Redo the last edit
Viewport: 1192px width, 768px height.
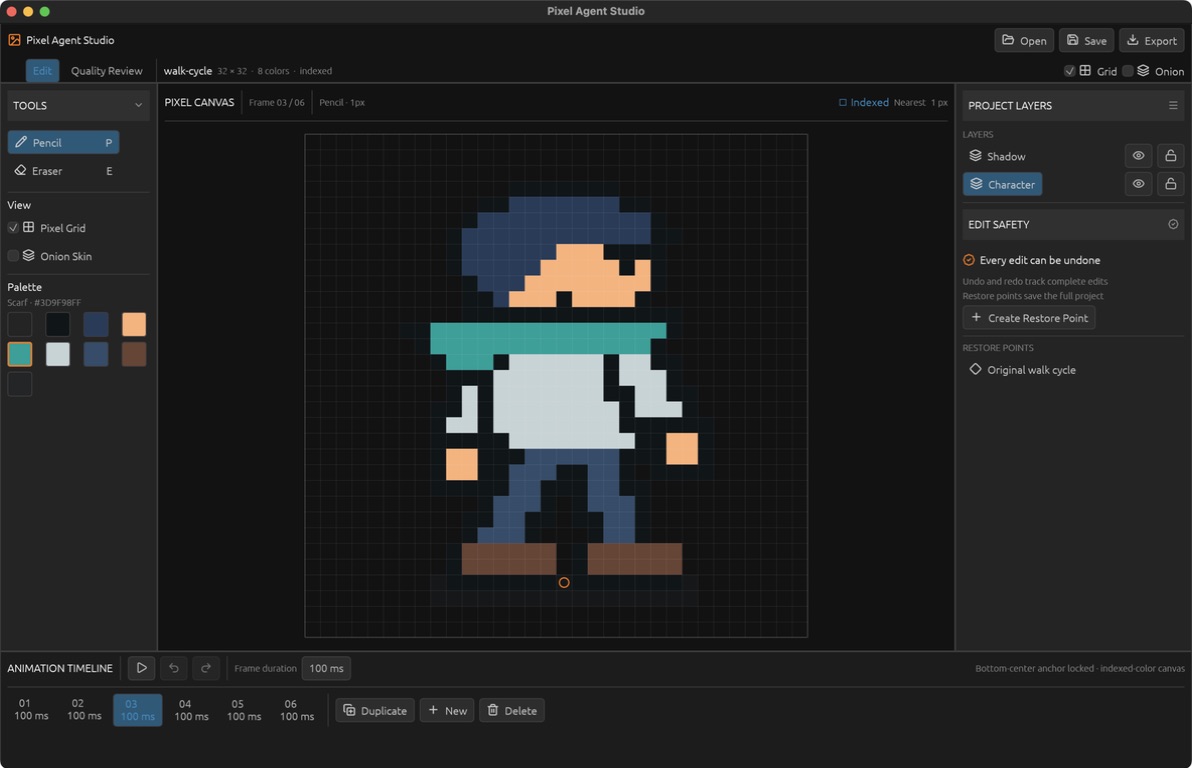[x=206, y=668]
